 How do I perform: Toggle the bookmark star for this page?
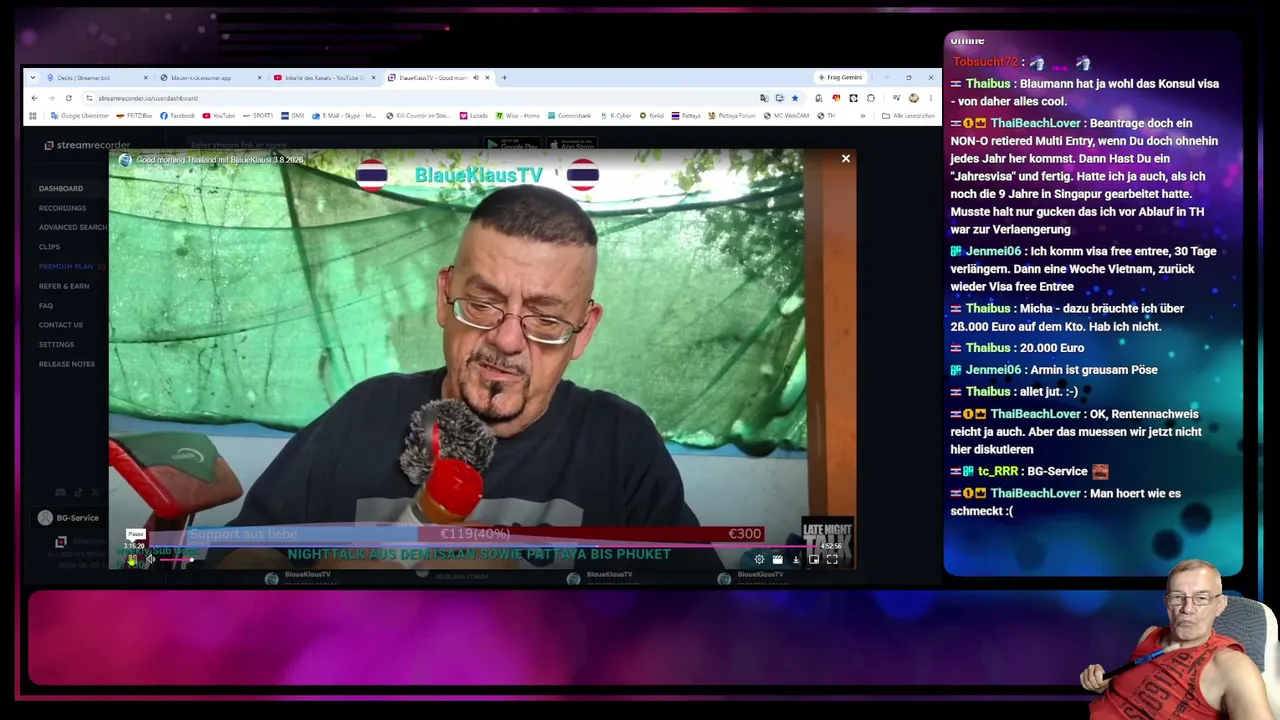(x=795, y=98)
